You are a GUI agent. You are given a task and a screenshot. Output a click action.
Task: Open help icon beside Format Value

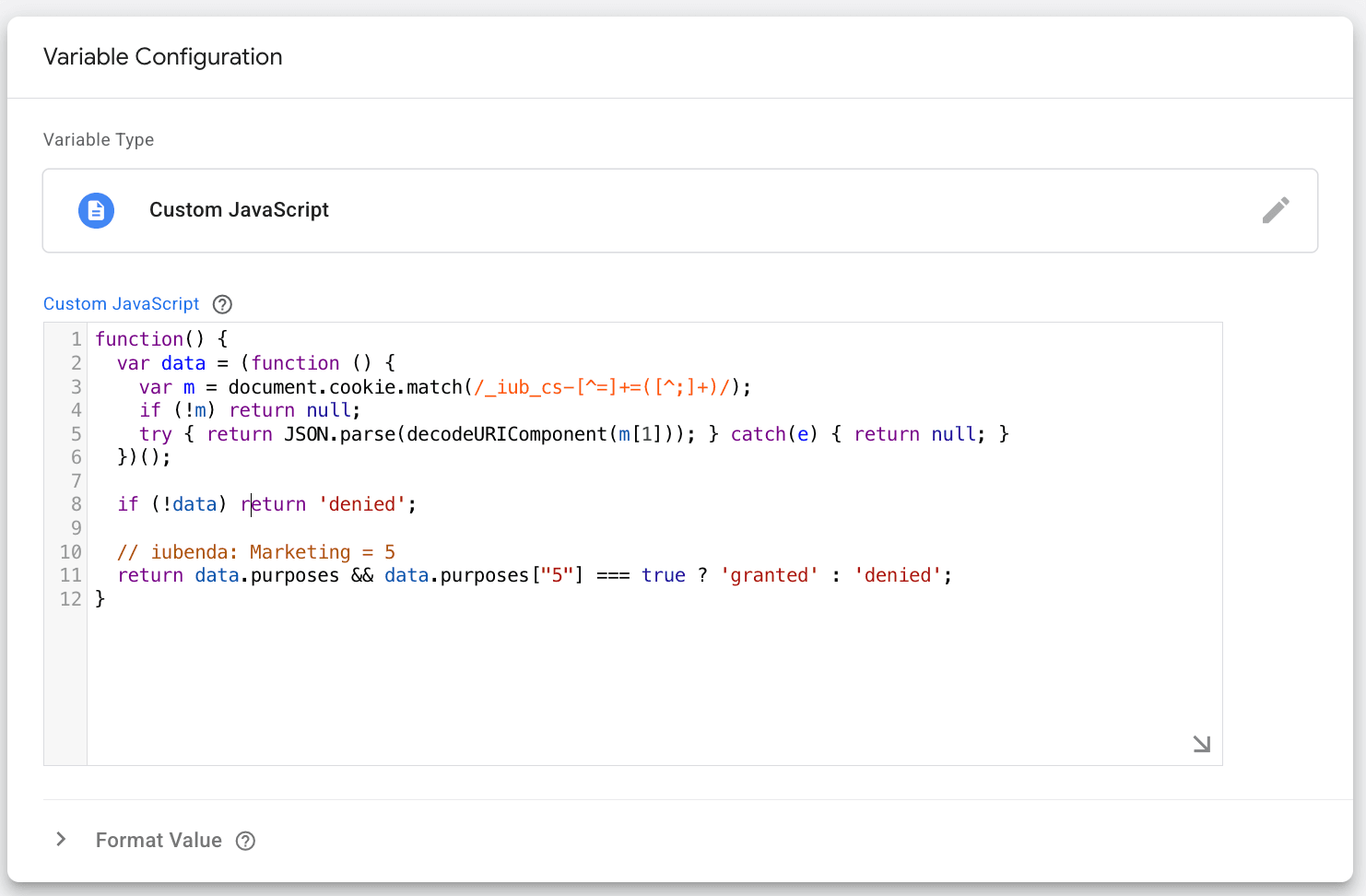pyautogui.click(x=245, y=841)
